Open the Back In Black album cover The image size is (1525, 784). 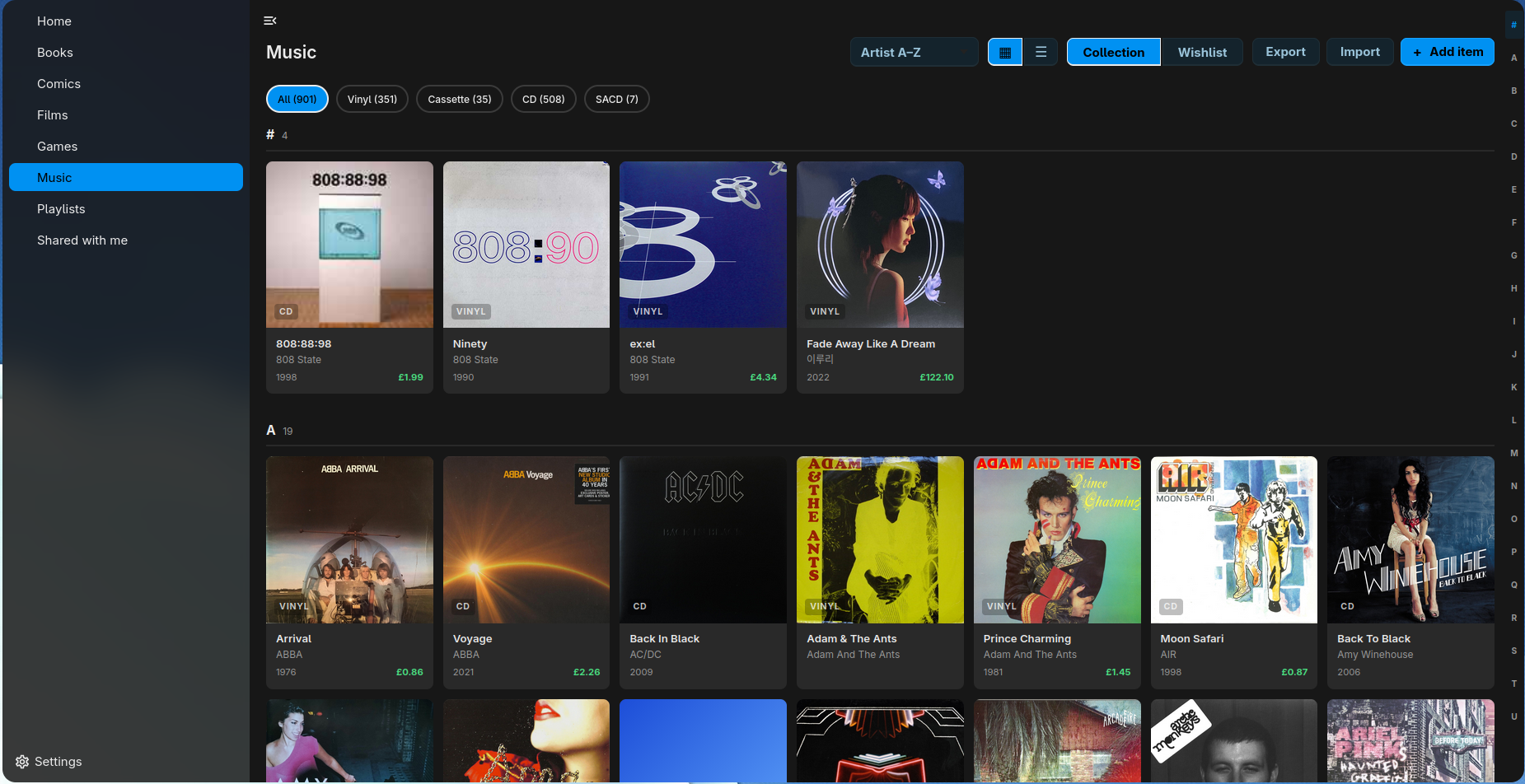[x=703, y=539]
